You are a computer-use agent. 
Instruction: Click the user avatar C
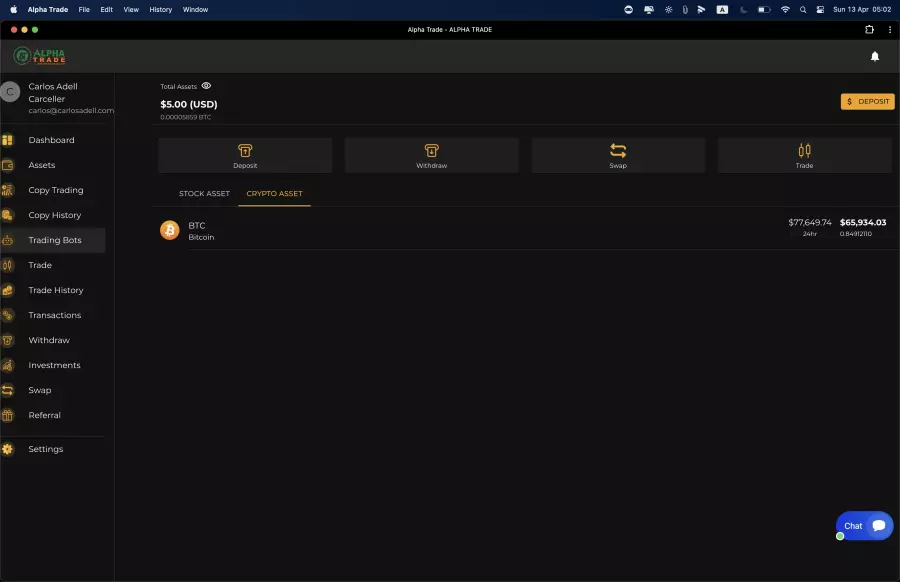tap(10, 92)
